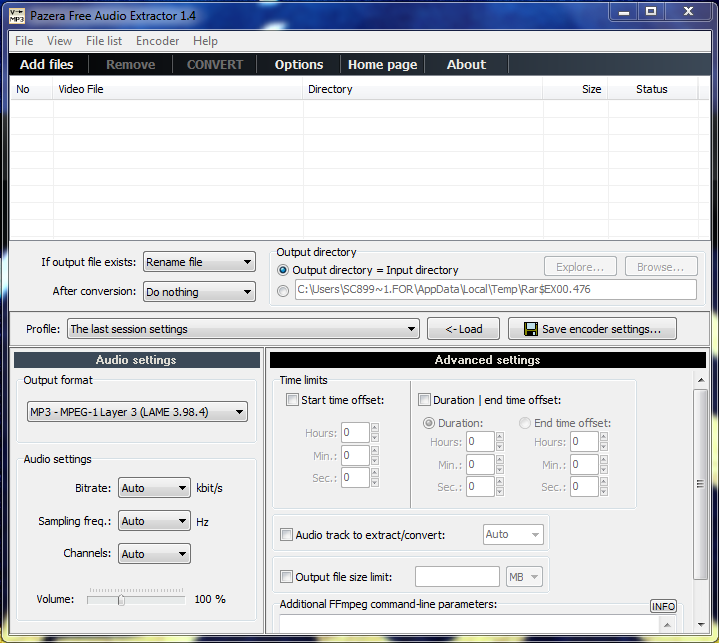The height and width of the screenshot is (643, 719).
Task: Click the Remove toolbar button
Action: pos(131,64)
